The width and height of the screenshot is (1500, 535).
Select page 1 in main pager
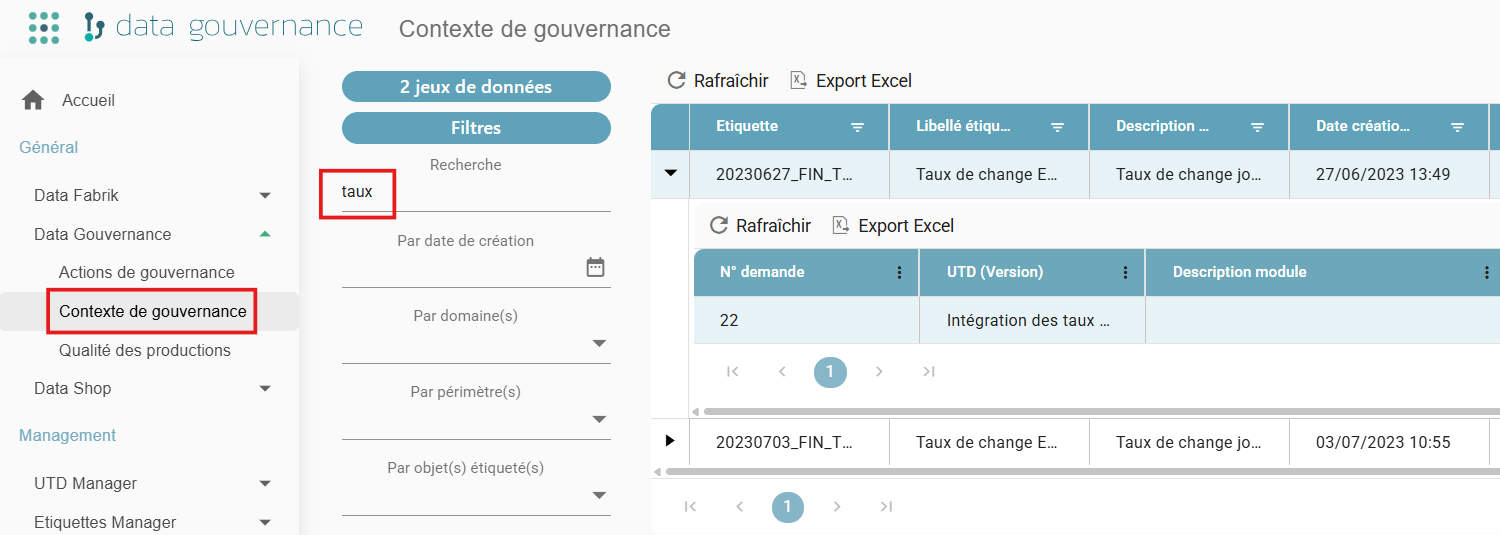click(x=788, y=507)
